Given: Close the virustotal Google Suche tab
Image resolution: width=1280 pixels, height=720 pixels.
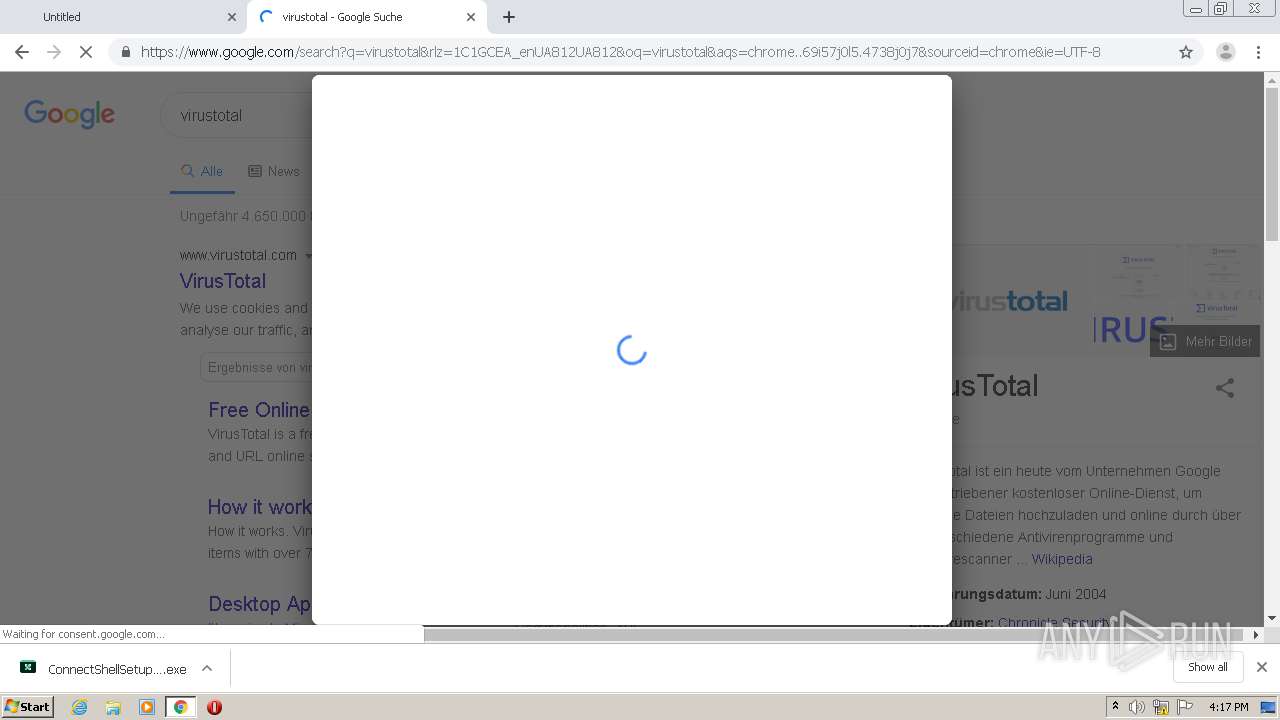Looking at the screenshot, I should [x=471, y=17].
